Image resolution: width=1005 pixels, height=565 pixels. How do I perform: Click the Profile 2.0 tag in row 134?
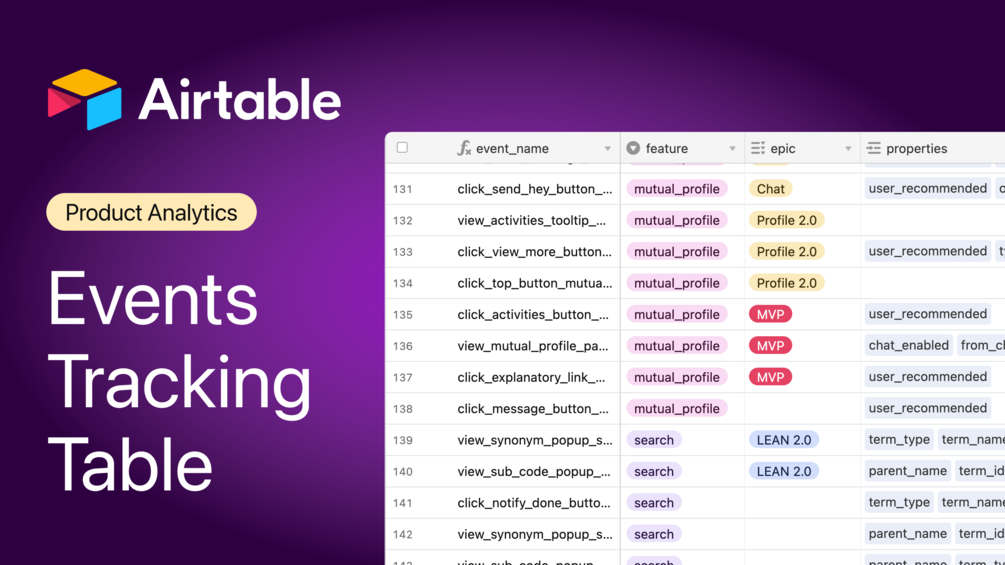click(786, 283)
